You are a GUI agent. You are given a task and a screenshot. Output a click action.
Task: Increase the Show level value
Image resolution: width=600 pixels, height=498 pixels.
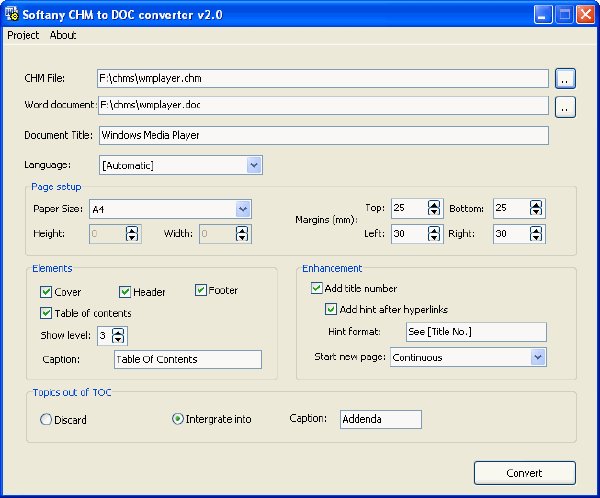(x=118, y=331)
